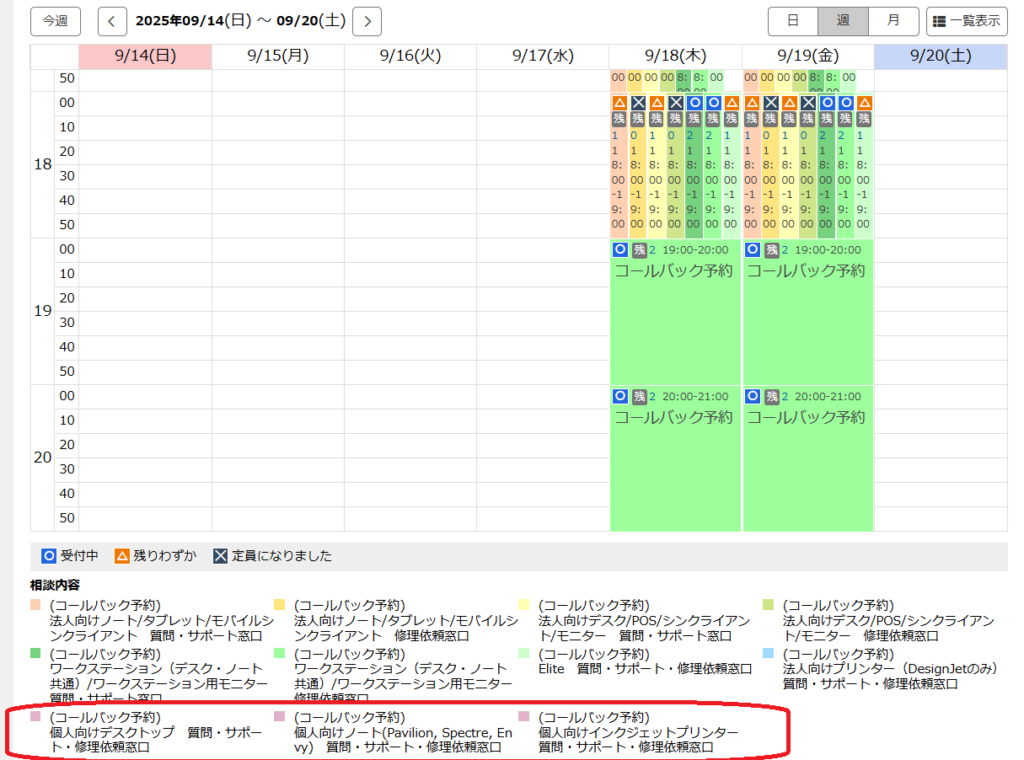Open コールバック予約 on 9/19 at 19:00-20:00

click(806, 270)
